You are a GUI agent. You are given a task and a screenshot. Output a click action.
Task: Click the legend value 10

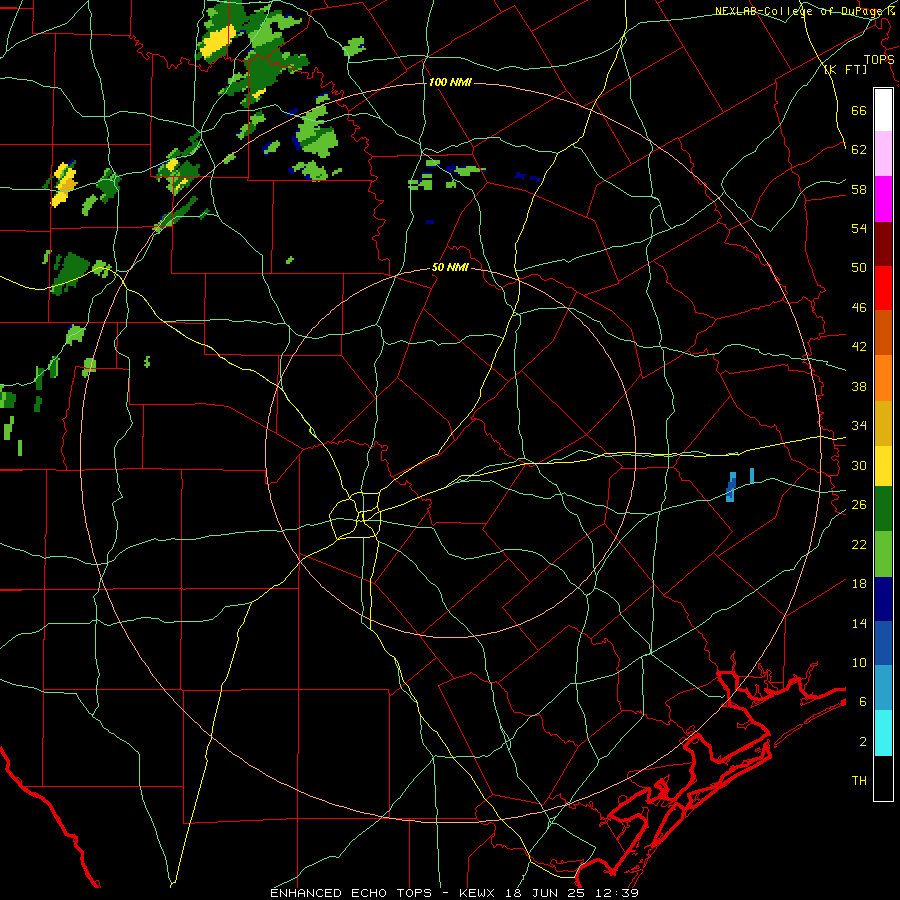[859, 663]
